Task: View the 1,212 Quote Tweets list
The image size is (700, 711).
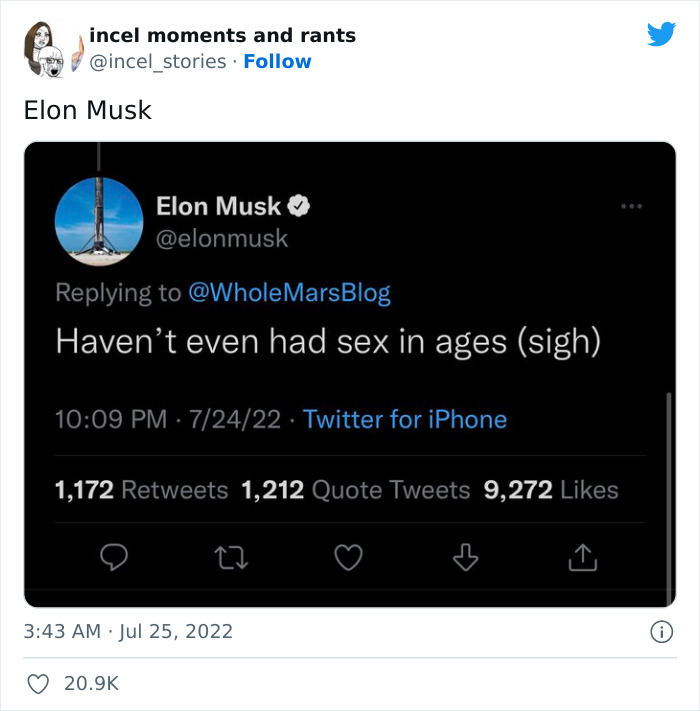Action: pos(355,490)
